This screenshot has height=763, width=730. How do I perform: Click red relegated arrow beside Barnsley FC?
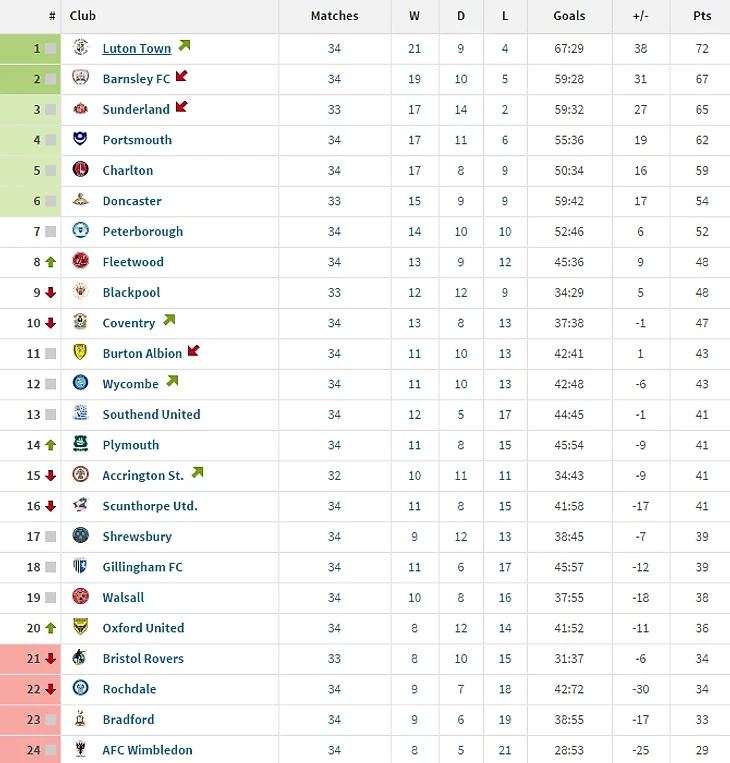pyautogui.click(x=182, y=76)
